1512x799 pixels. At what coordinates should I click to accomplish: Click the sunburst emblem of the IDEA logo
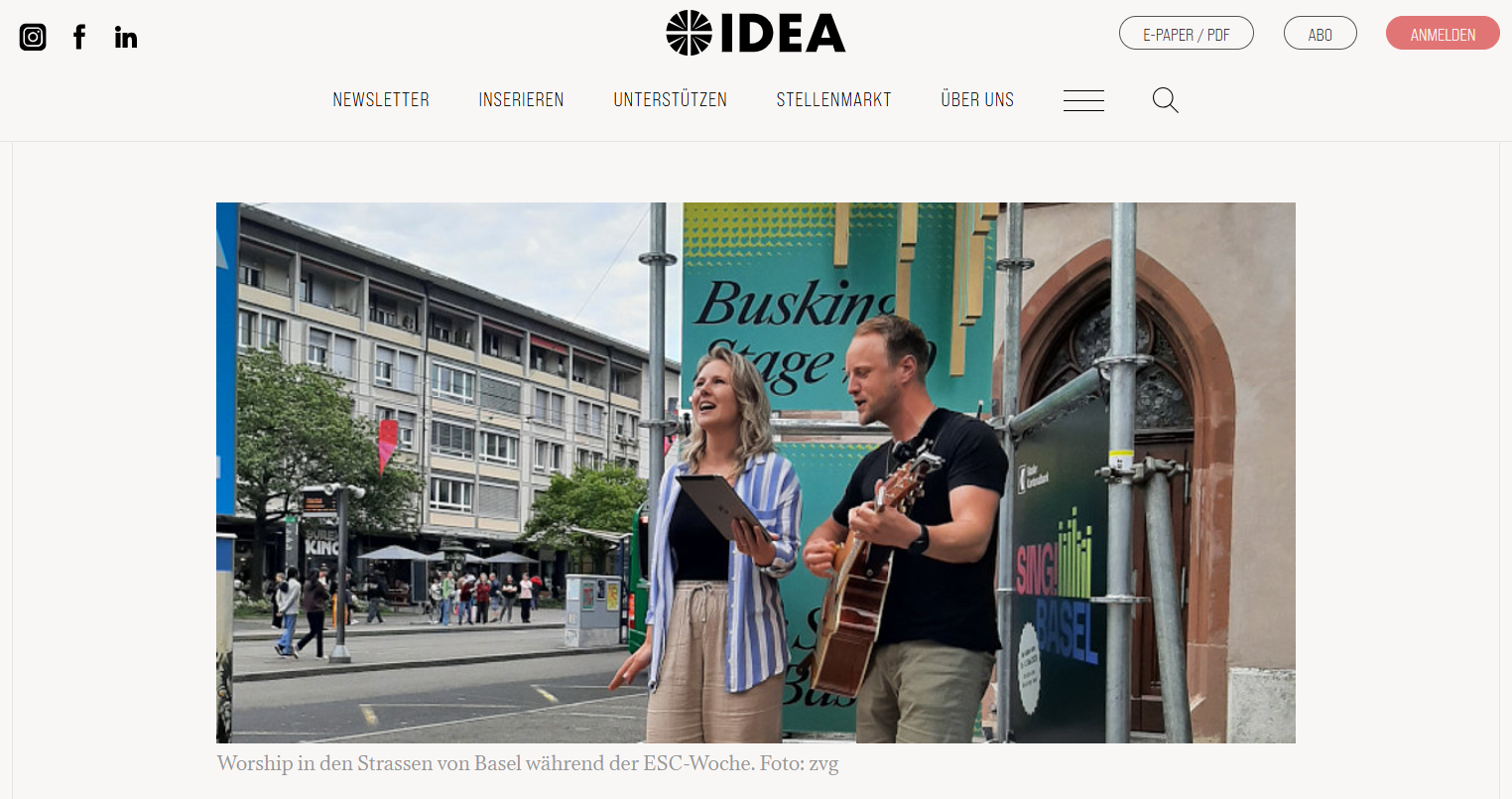click(x=689, y=33)
